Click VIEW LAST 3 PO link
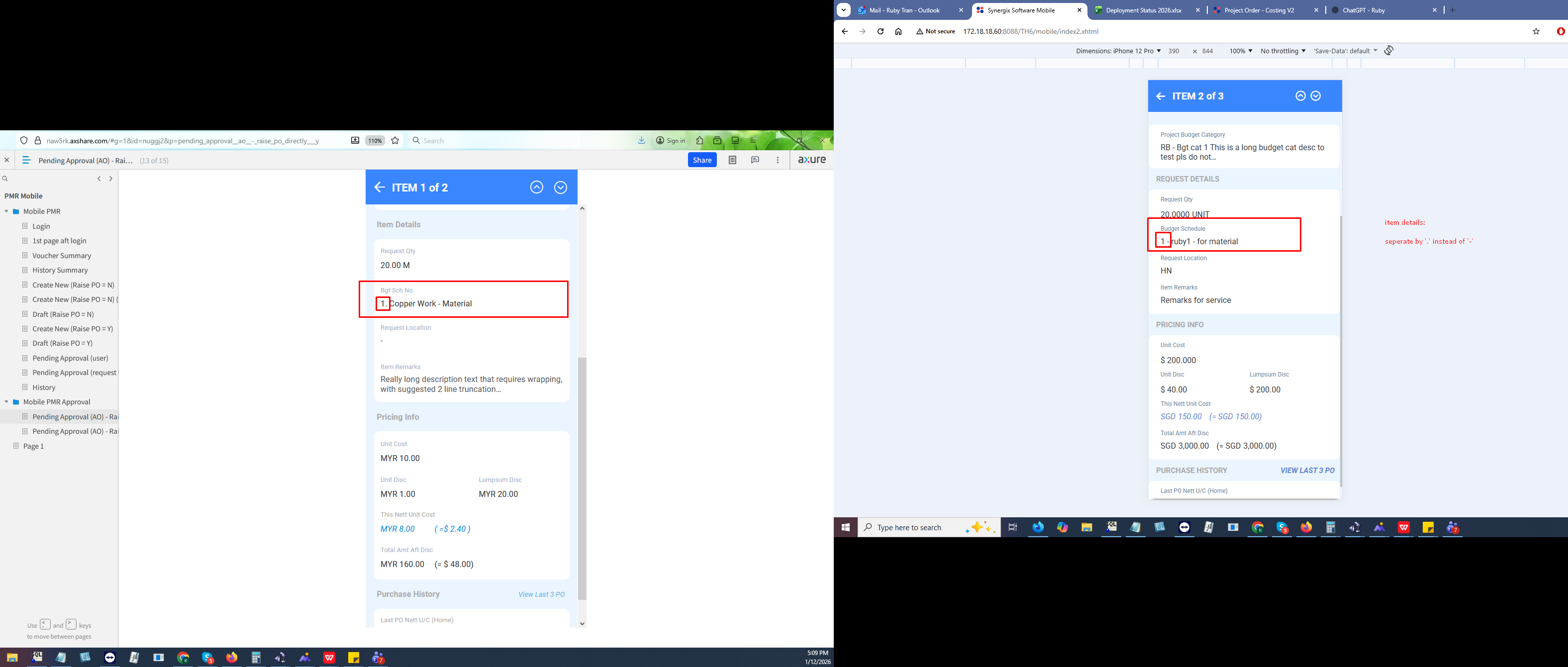1568x667 pixels. (1307, 471)
